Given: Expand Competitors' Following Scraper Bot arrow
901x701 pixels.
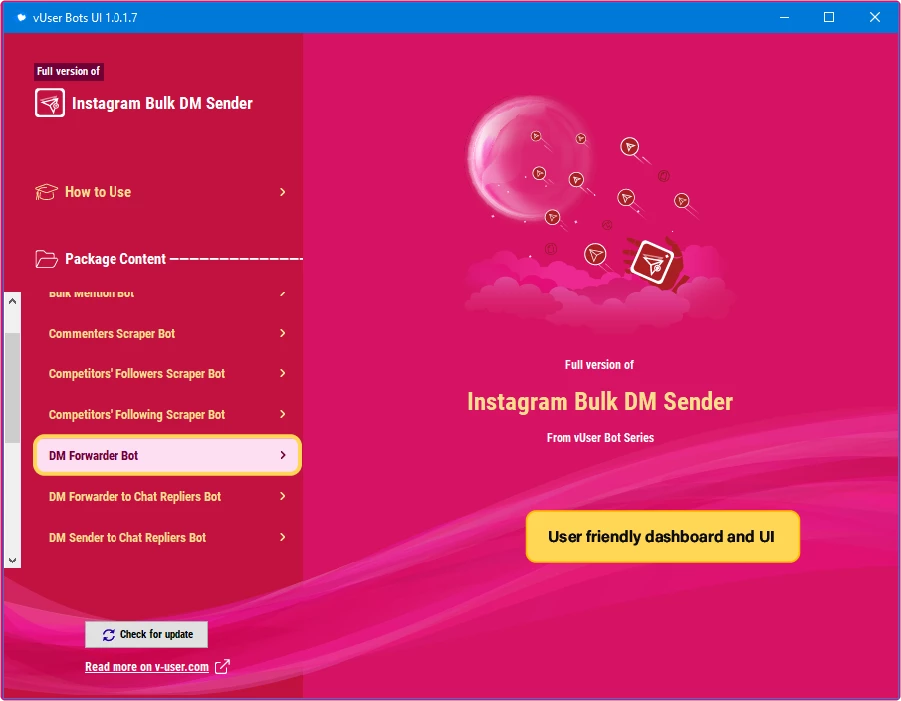Looking at the screenshot, I should [283, 414].
